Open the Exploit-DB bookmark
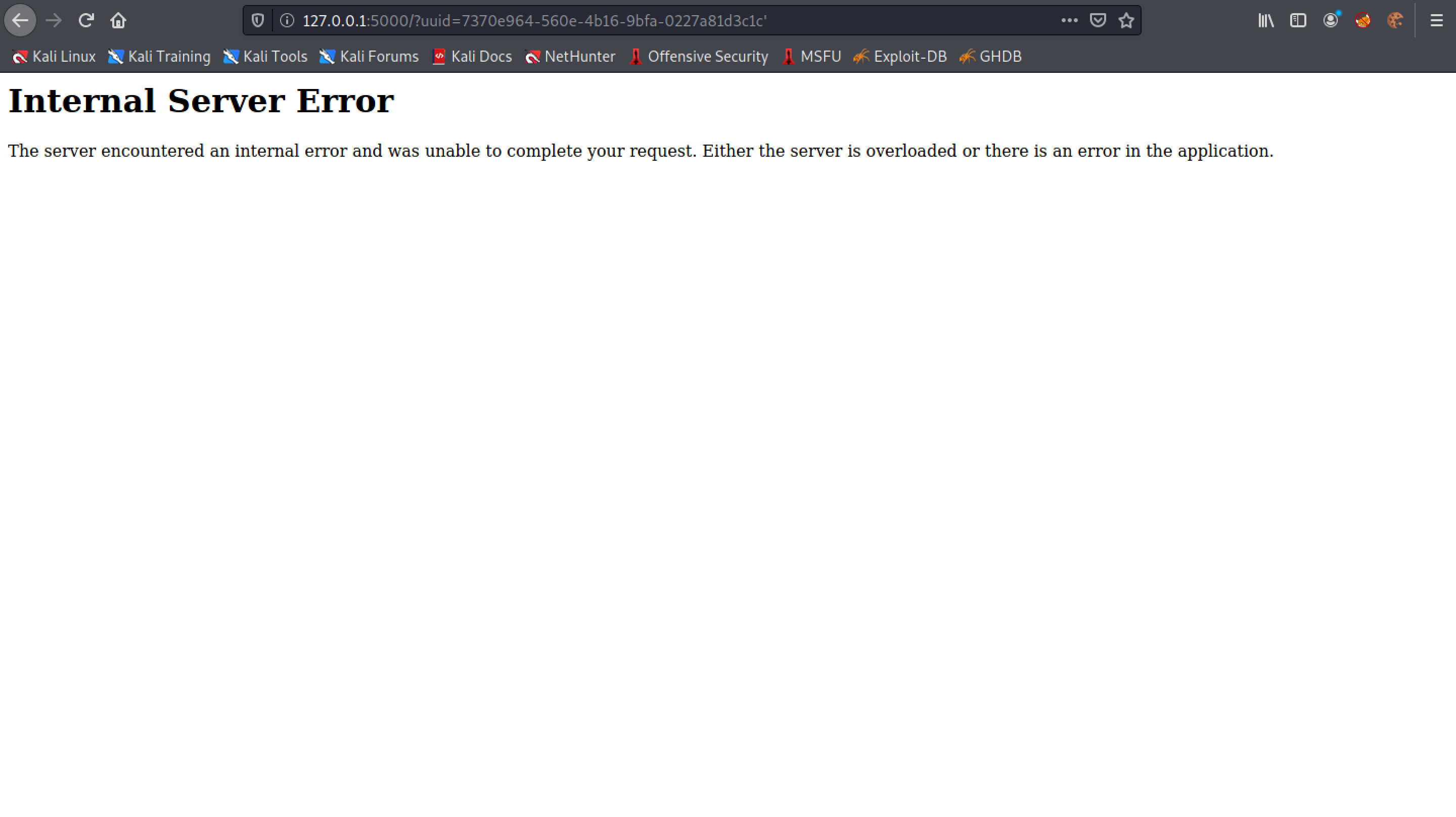The width and height of the screenshot is (1456, 817). coord(900,57)
